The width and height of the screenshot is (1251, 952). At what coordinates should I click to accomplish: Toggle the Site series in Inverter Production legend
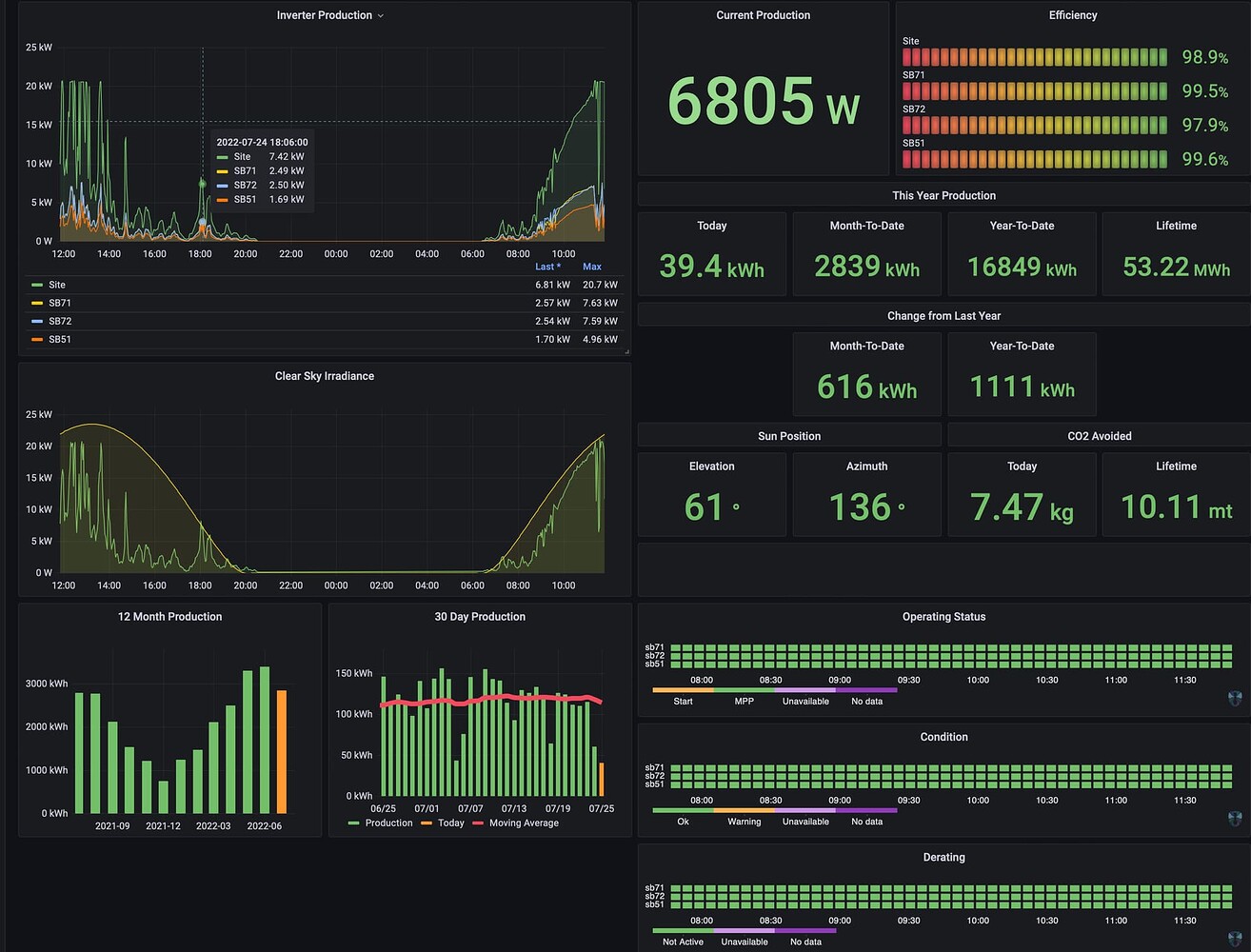(x=57, y=285)
